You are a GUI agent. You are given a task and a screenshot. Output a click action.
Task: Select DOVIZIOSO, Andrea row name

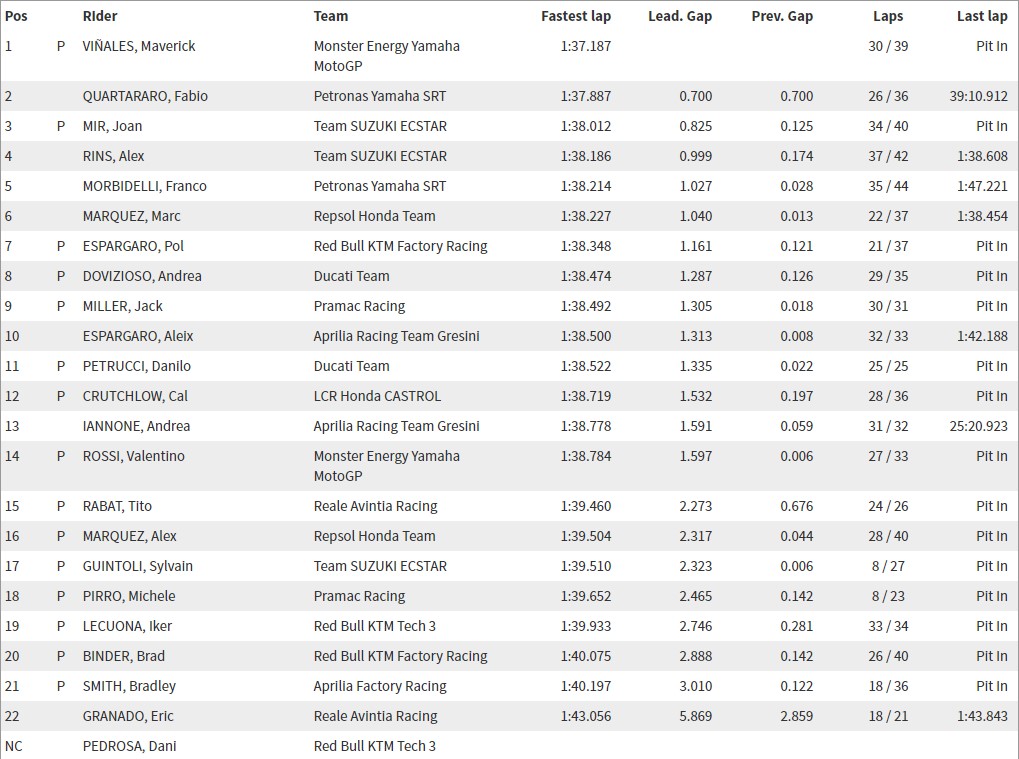[142, 276]
